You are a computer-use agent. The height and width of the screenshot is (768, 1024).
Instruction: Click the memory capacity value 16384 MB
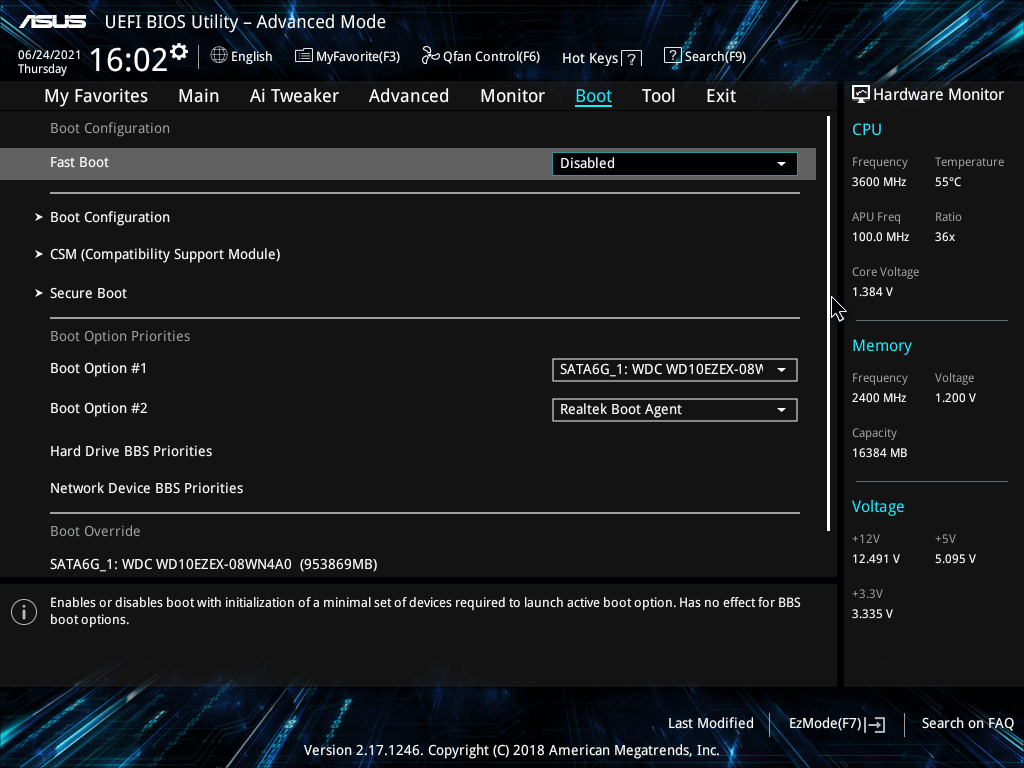[x=879, y=453]
